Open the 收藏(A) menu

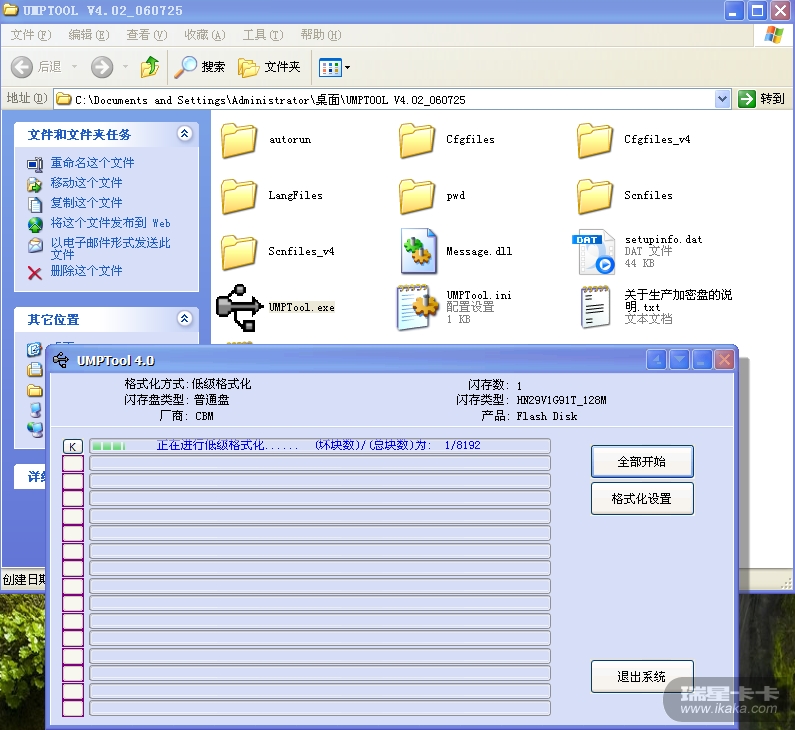click(204, 35)
